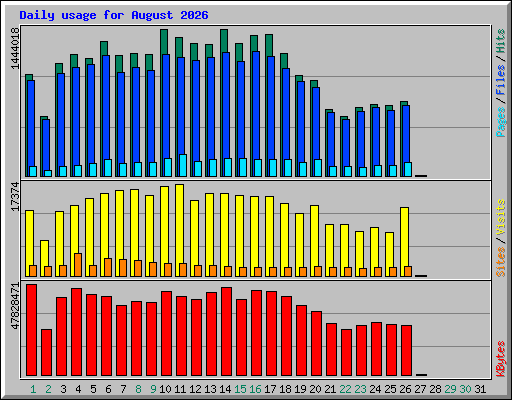Click day 31 axis label

480,389
